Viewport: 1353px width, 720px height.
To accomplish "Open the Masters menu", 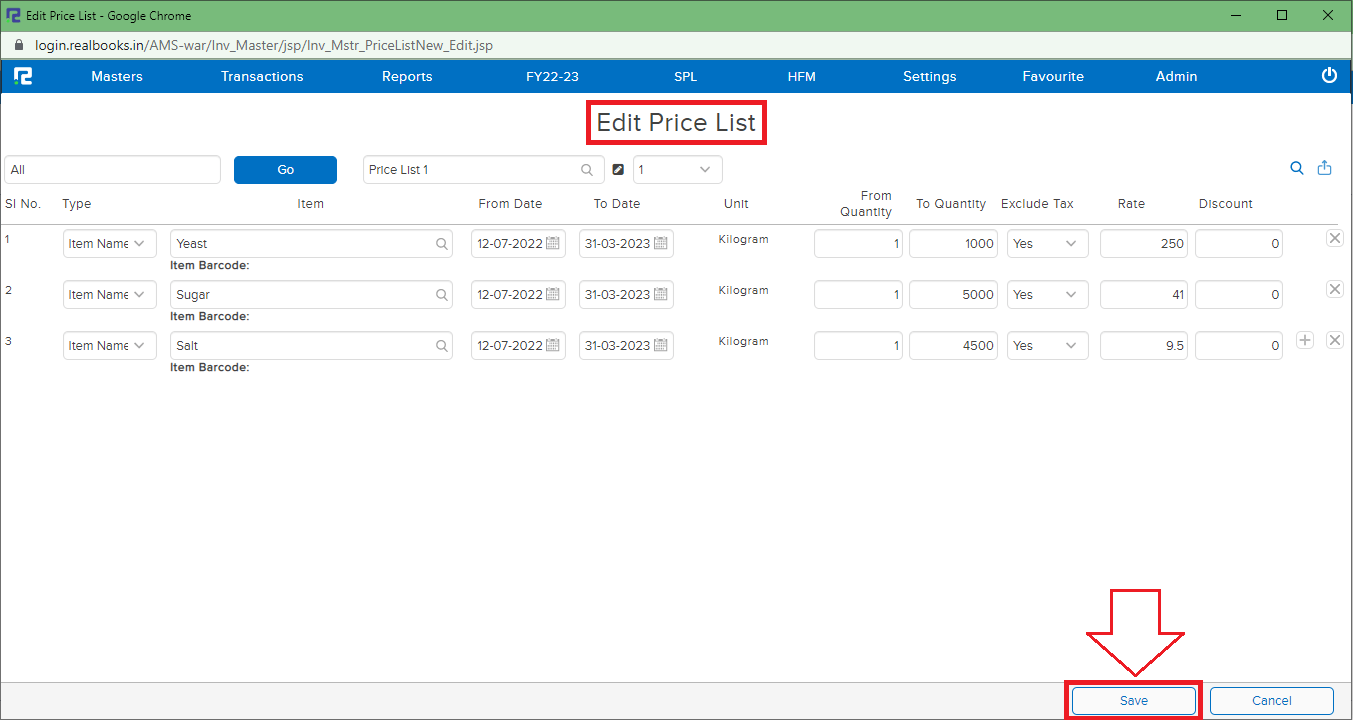I will 117,77.
